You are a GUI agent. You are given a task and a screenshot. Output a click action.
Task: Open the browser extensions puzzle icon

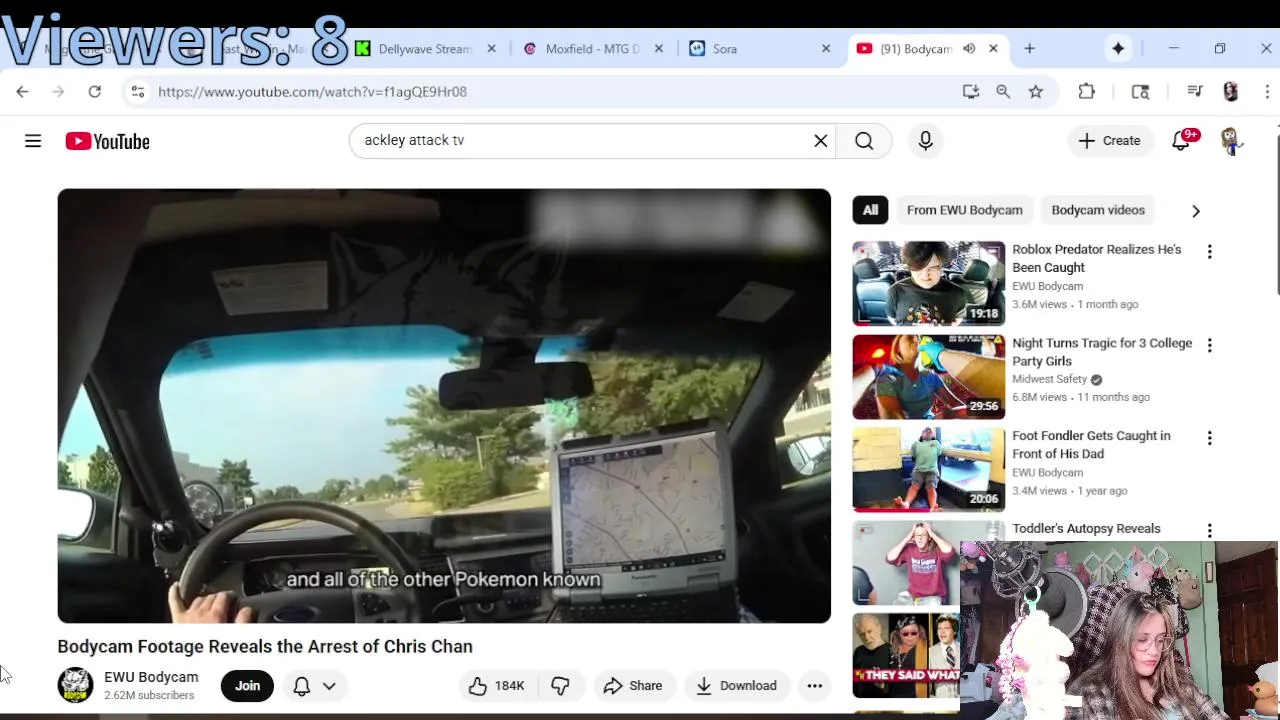tap(1087, 92)
